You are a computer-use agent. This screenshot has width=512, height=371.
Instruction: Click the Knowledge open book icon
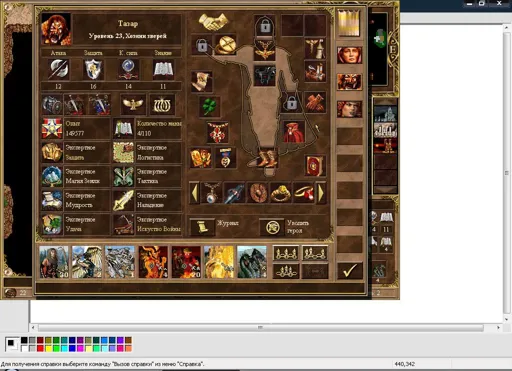163,69
